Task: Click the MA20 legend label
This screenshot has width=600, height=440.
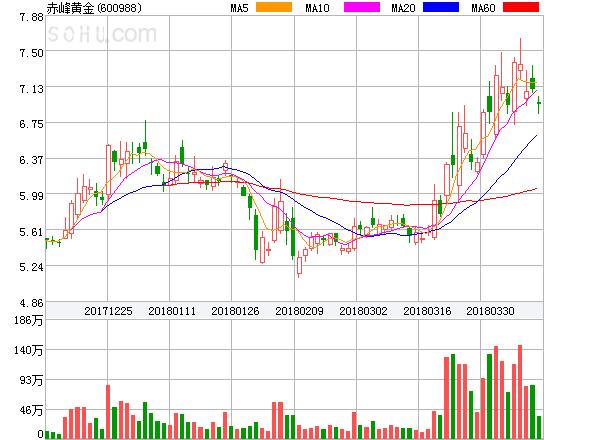Action: tap(403, 8)
